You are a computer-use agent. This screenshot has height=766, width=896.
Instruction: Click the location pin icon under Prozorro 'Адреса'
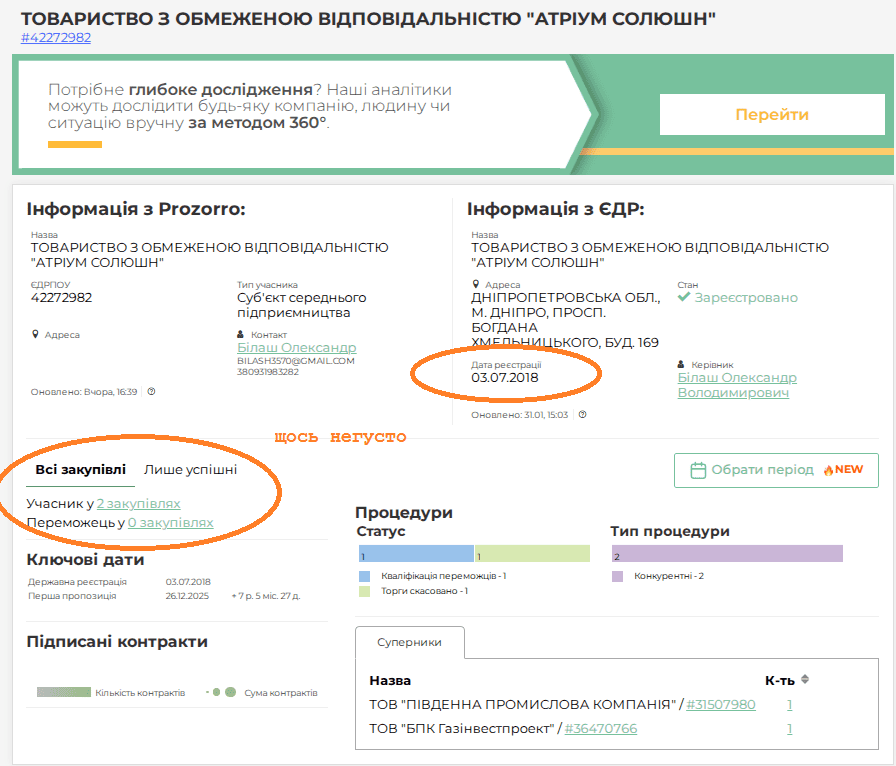click(x=35, y=335)
